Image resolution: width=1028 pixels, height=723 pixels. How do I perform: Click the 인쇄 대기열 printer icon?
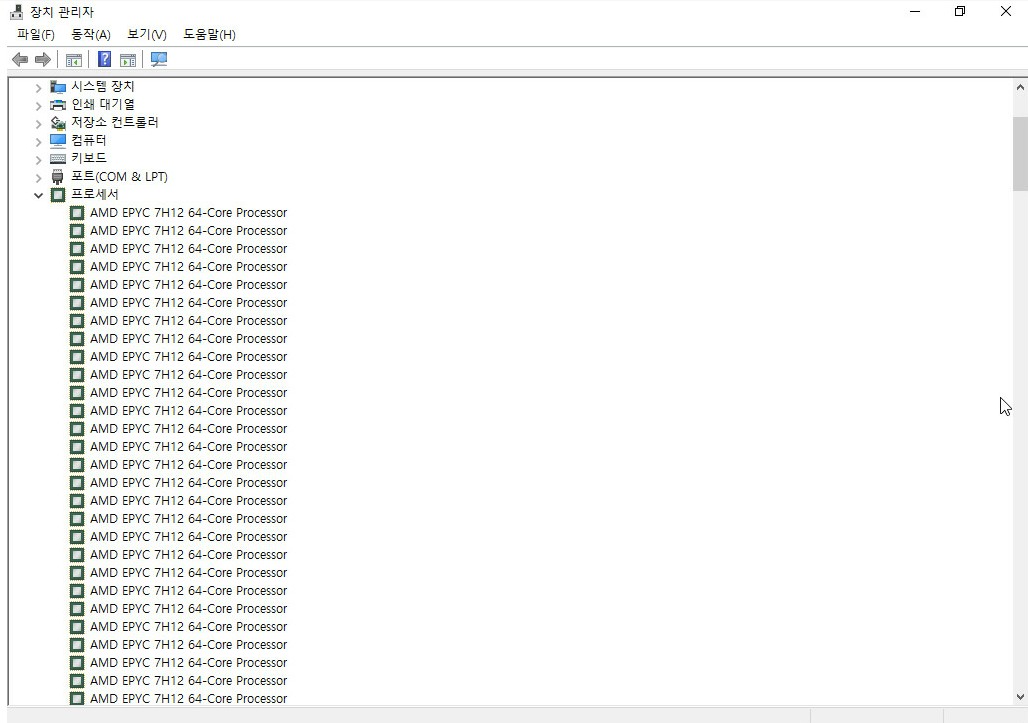pos(58,104)
